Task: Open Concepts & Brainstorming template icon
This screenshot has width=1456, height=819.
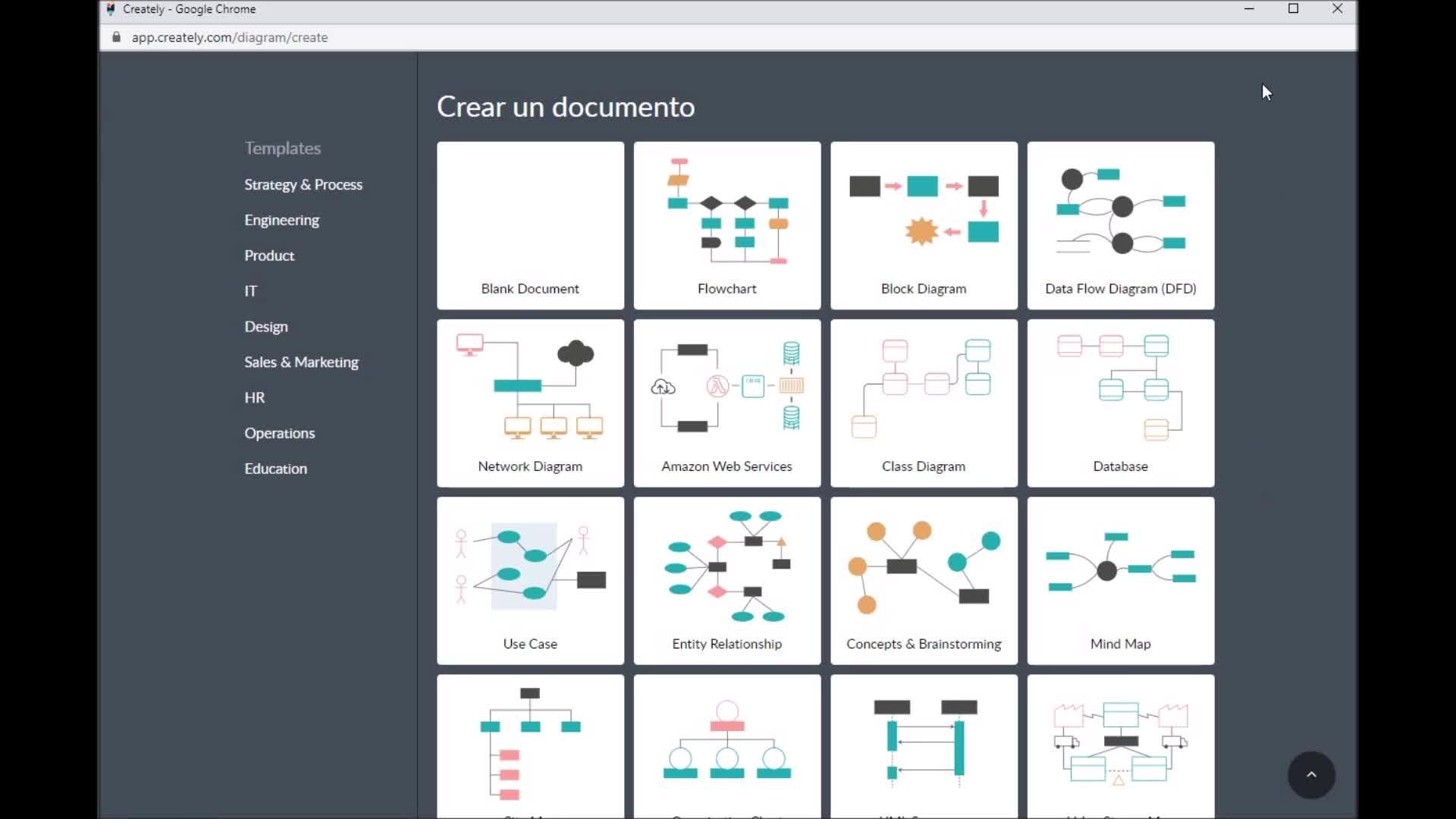Action: [924, 566]
